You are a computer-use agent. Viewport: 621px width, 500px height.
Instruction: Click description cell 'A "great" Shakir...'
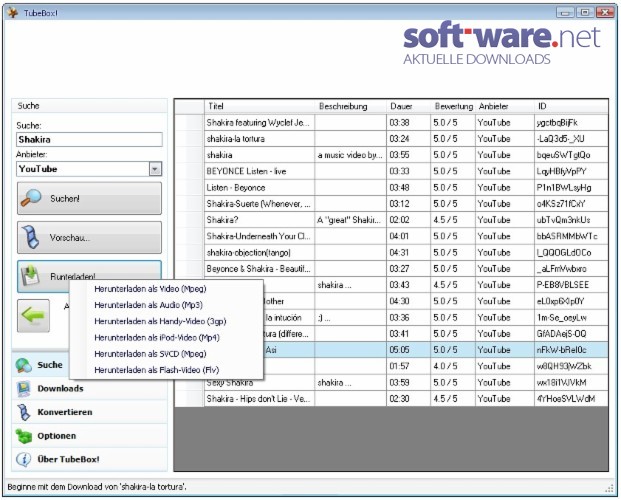click(x=349, y=220)
